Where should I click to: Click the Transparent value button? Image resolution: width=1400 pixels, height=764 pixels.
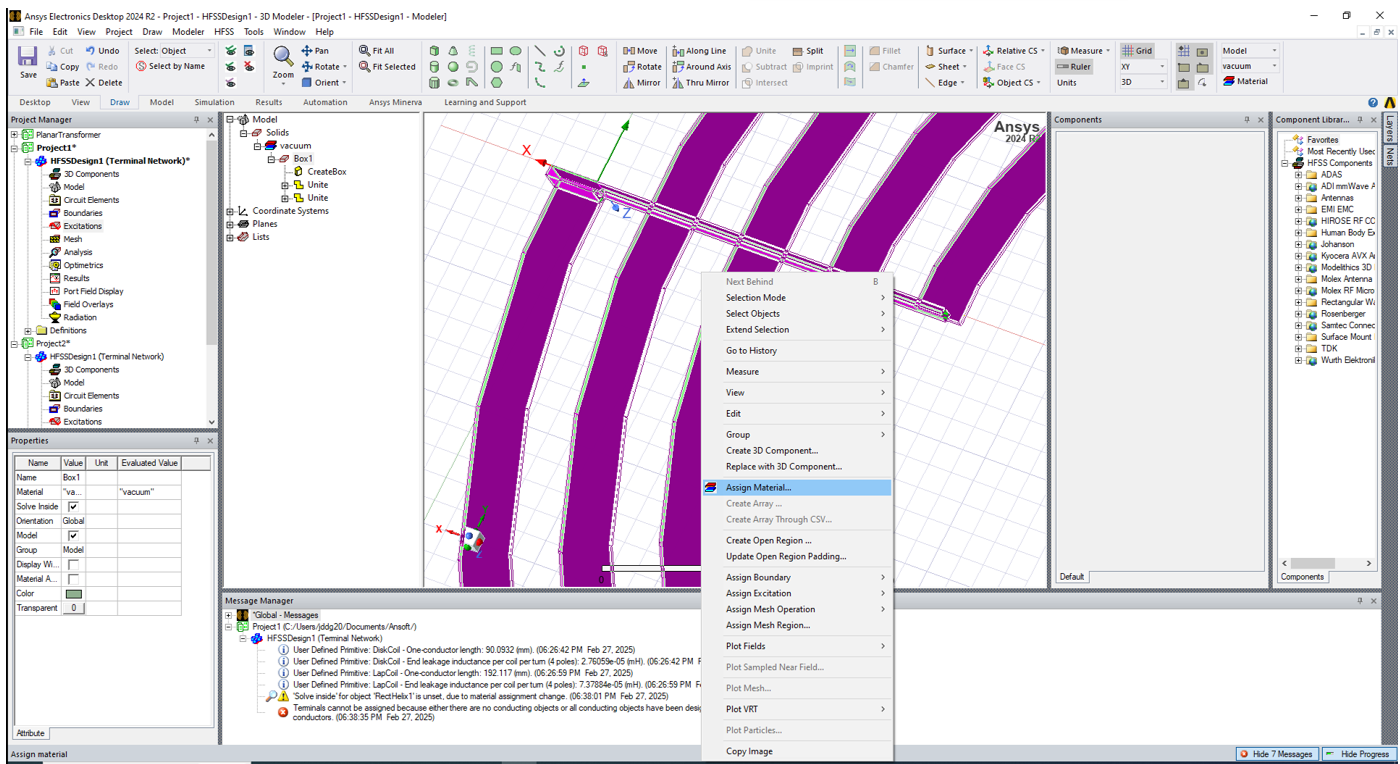(x=75, y=608)
